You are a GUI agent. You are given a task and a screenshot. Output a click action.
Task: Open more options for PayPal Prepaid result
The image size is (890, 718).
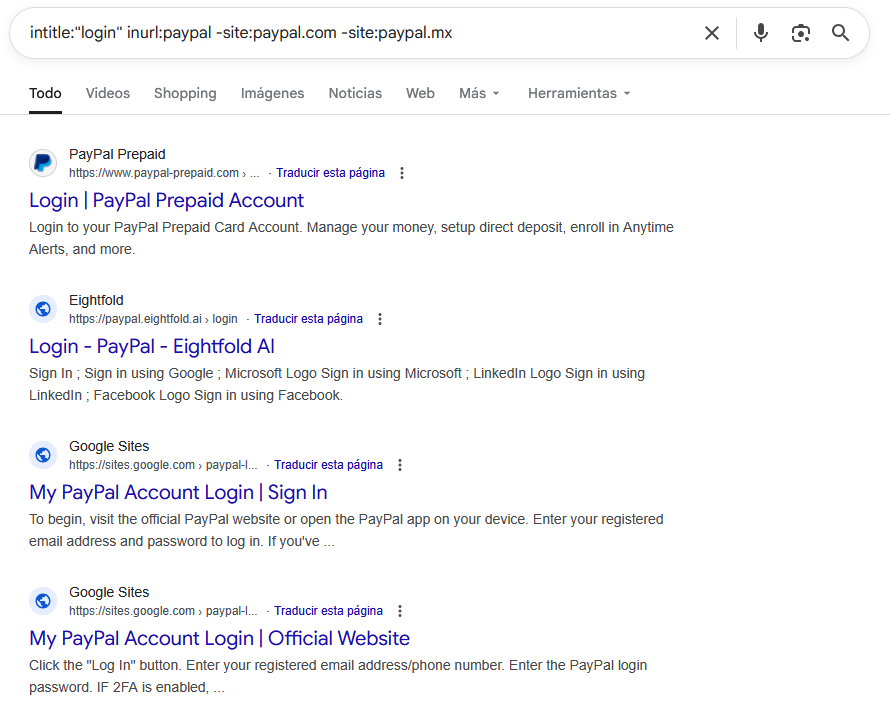[402, 173]
